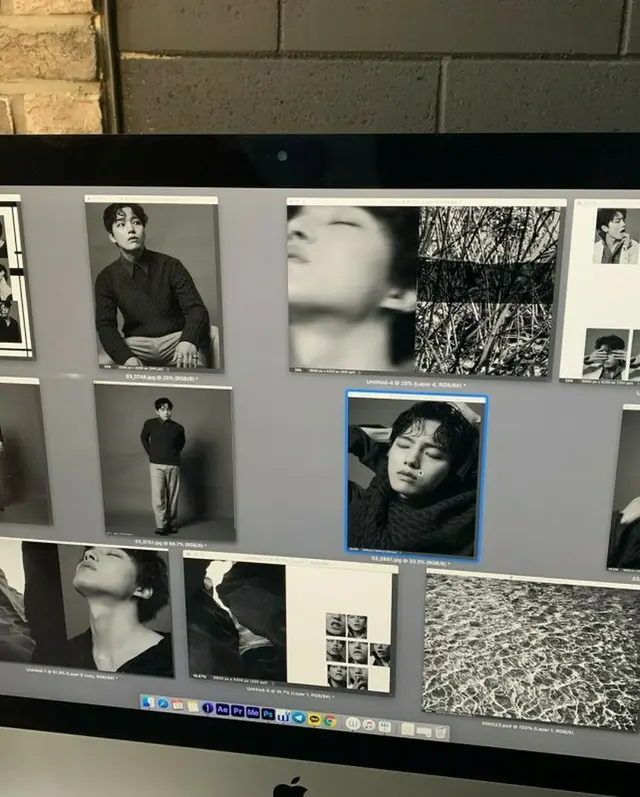This screenshot has width=640, height=797.
Task: Open Telegram from the Dock
Action: [299, 718]
